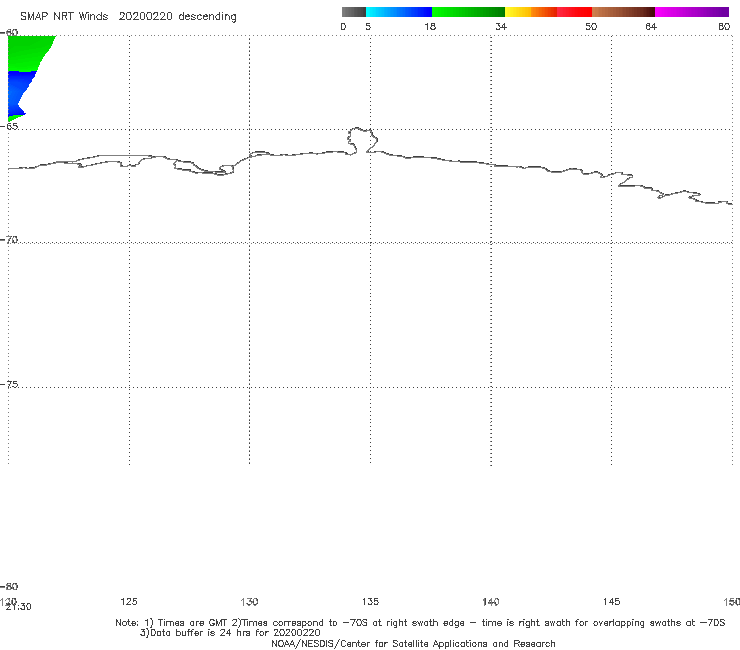The image size is (740, 650).
Task: Click the 'Data buffer is 24 hrs' note
Action: click(x=230, y=633)
